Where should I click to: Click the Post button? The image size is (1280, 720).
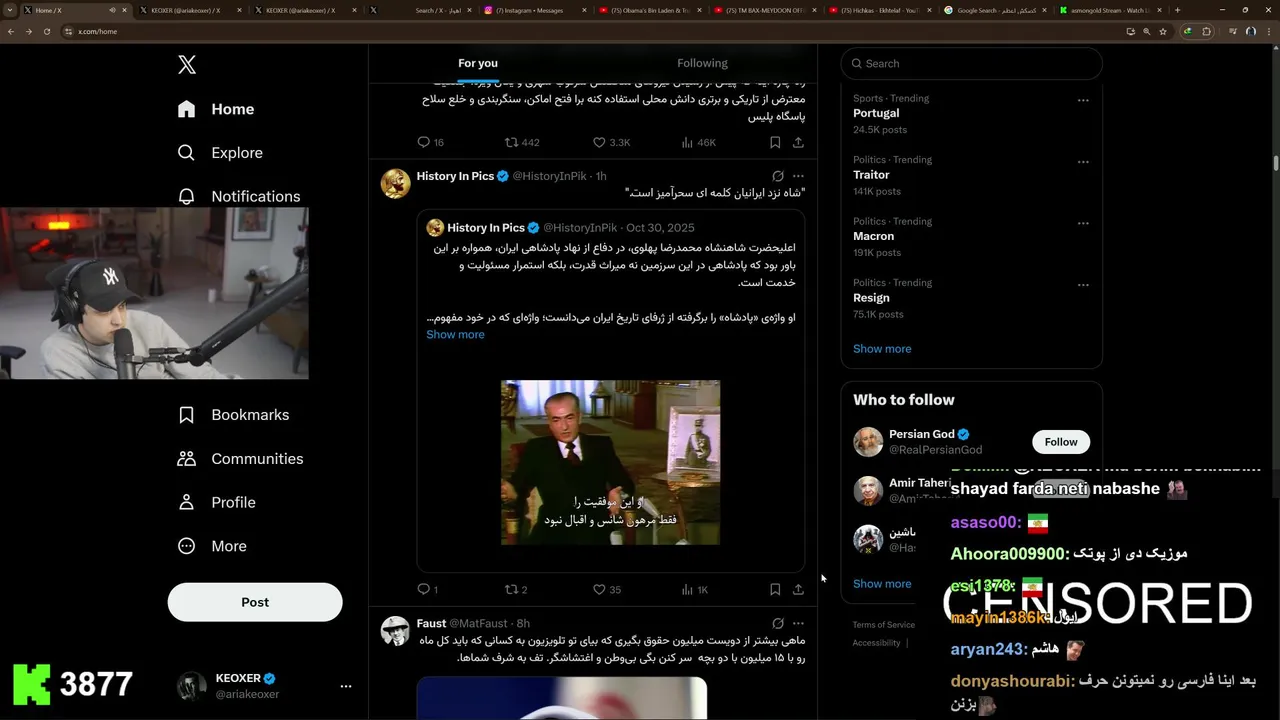[x=255, y=602]
